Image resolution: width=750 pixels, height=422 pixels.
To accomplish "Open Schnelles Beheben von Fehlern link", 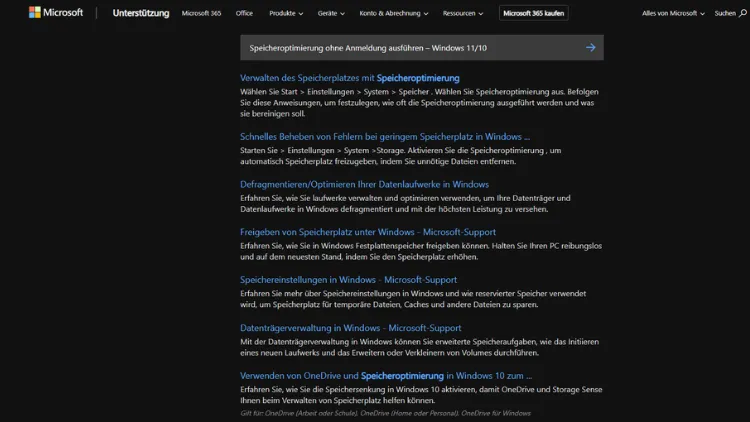I will 385,137.
